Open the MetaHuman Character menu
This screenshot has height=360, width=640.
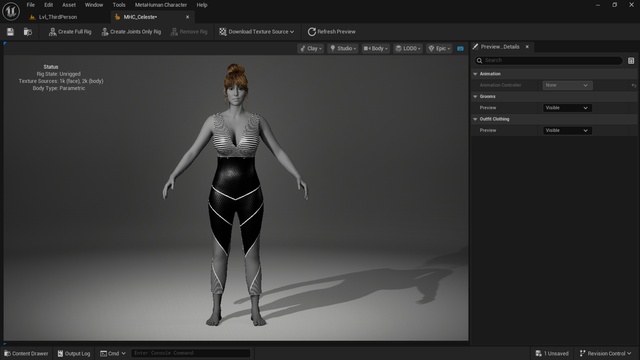pyautogui.click(x=161, y=5)
